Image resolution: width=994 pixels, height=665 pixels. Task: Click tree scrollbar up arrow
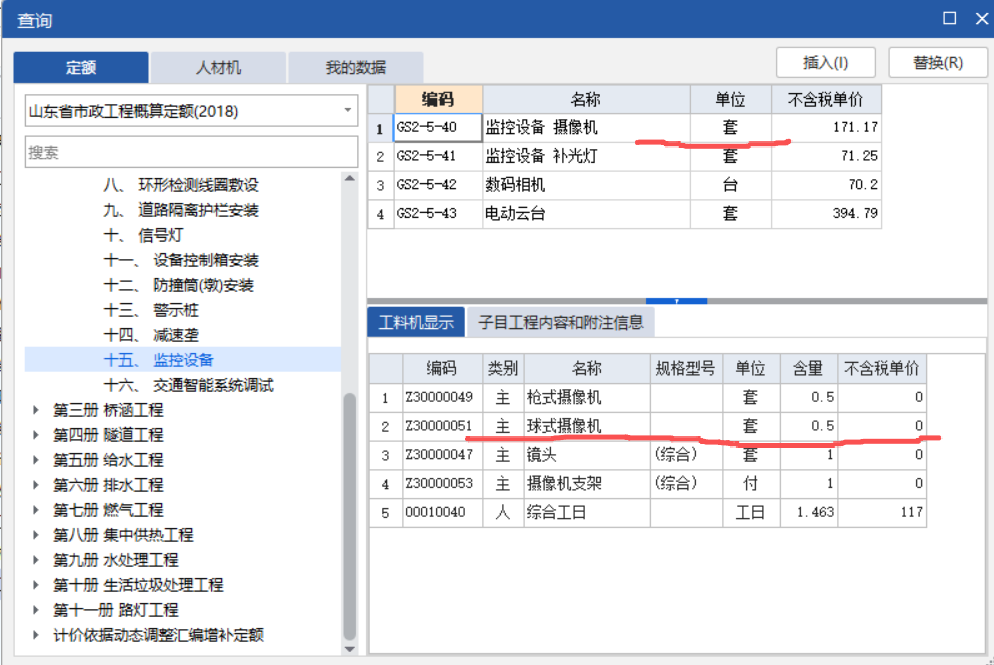tap(349, 179)
